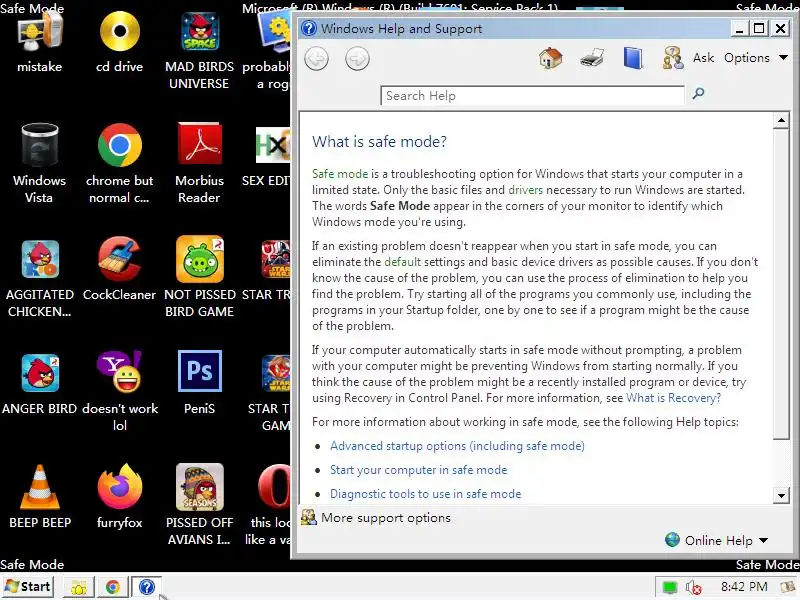Click the help scrollbar up arrow
The width and height of the screenshot is (800, 600).
tap(781, 121)
